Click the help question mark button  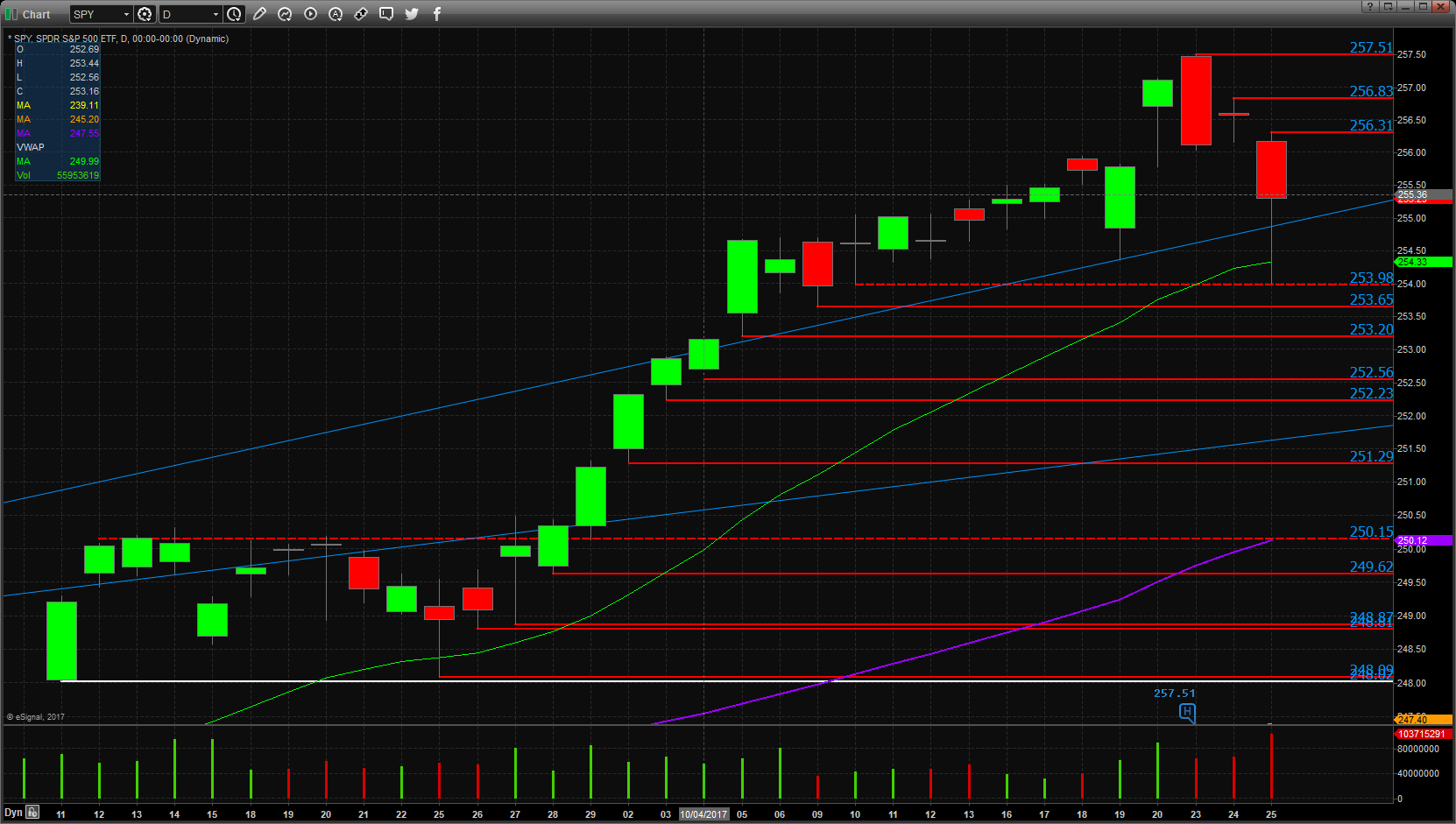pos(1370,6)
